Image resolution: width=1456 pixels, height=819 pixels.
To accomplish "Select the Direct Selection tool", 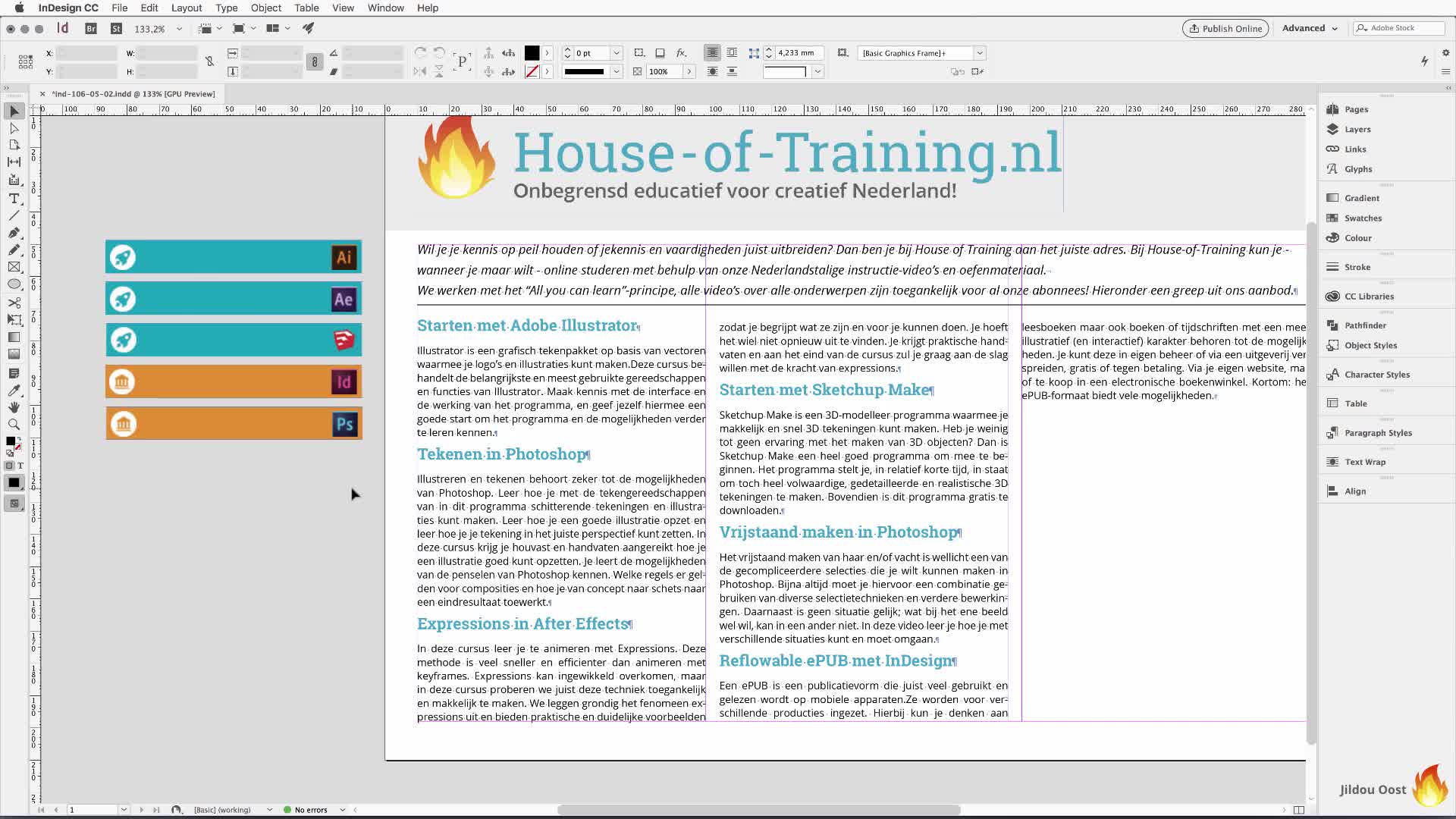I will (14, 128).
